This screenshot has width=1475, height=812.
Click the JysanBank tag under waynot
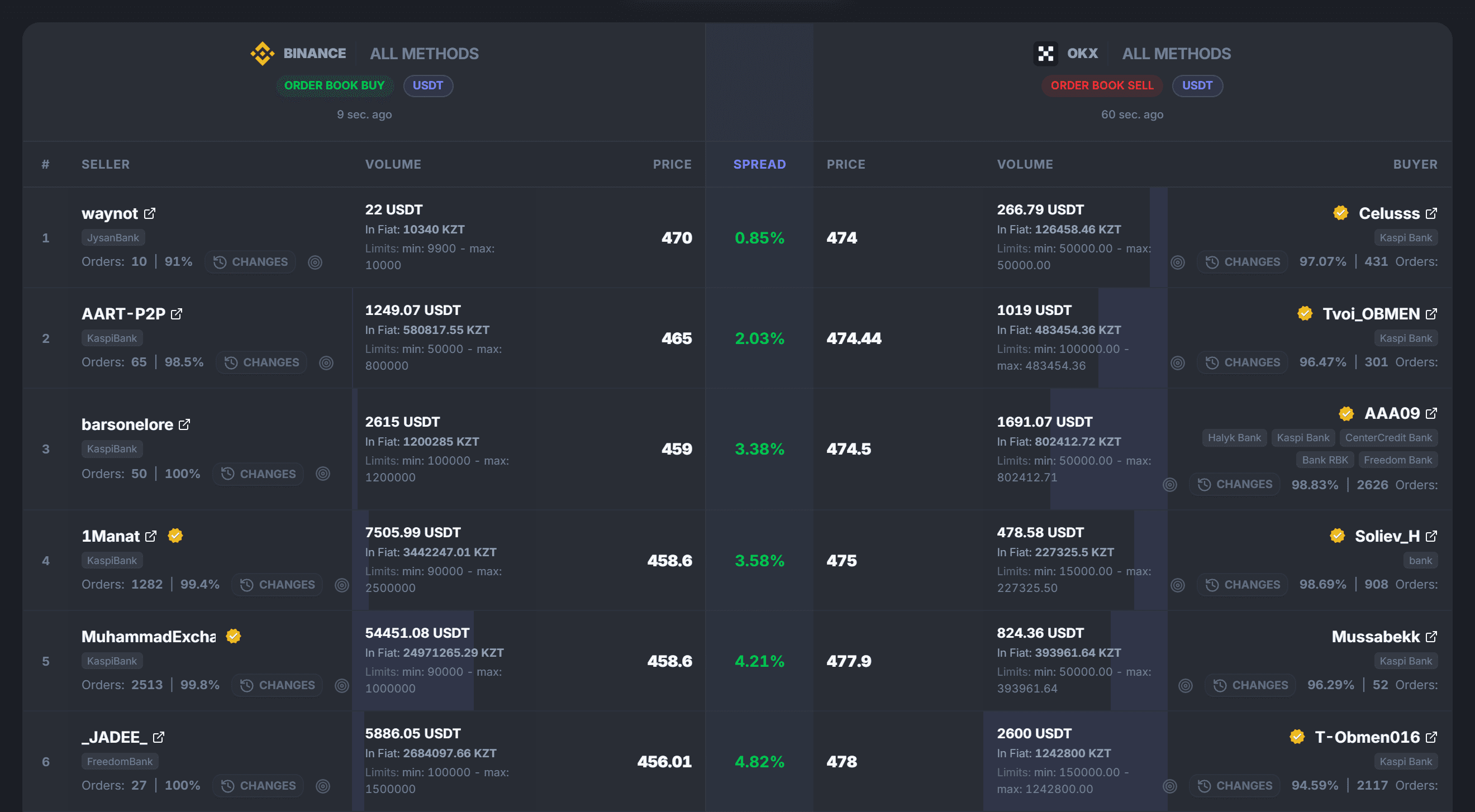point(113,238)
